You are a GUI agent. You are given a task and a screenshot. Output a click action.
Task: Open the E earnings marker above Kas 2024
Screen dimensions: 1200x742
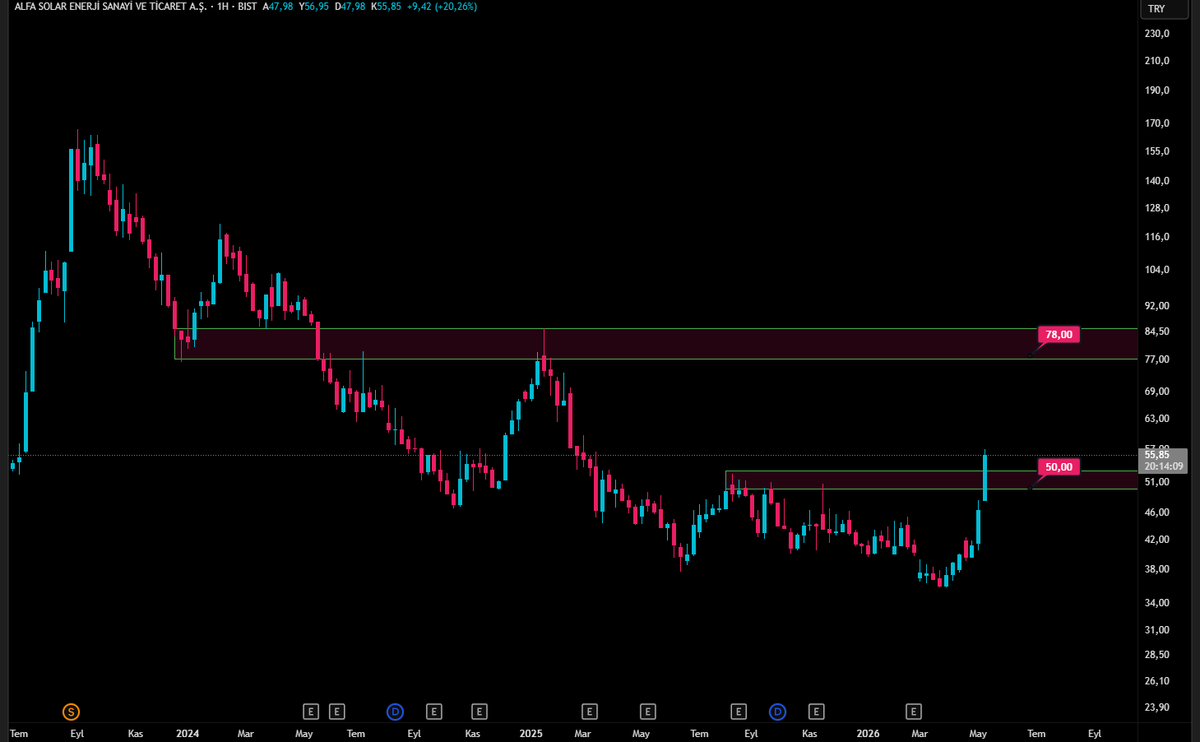(x=481, y=712)
